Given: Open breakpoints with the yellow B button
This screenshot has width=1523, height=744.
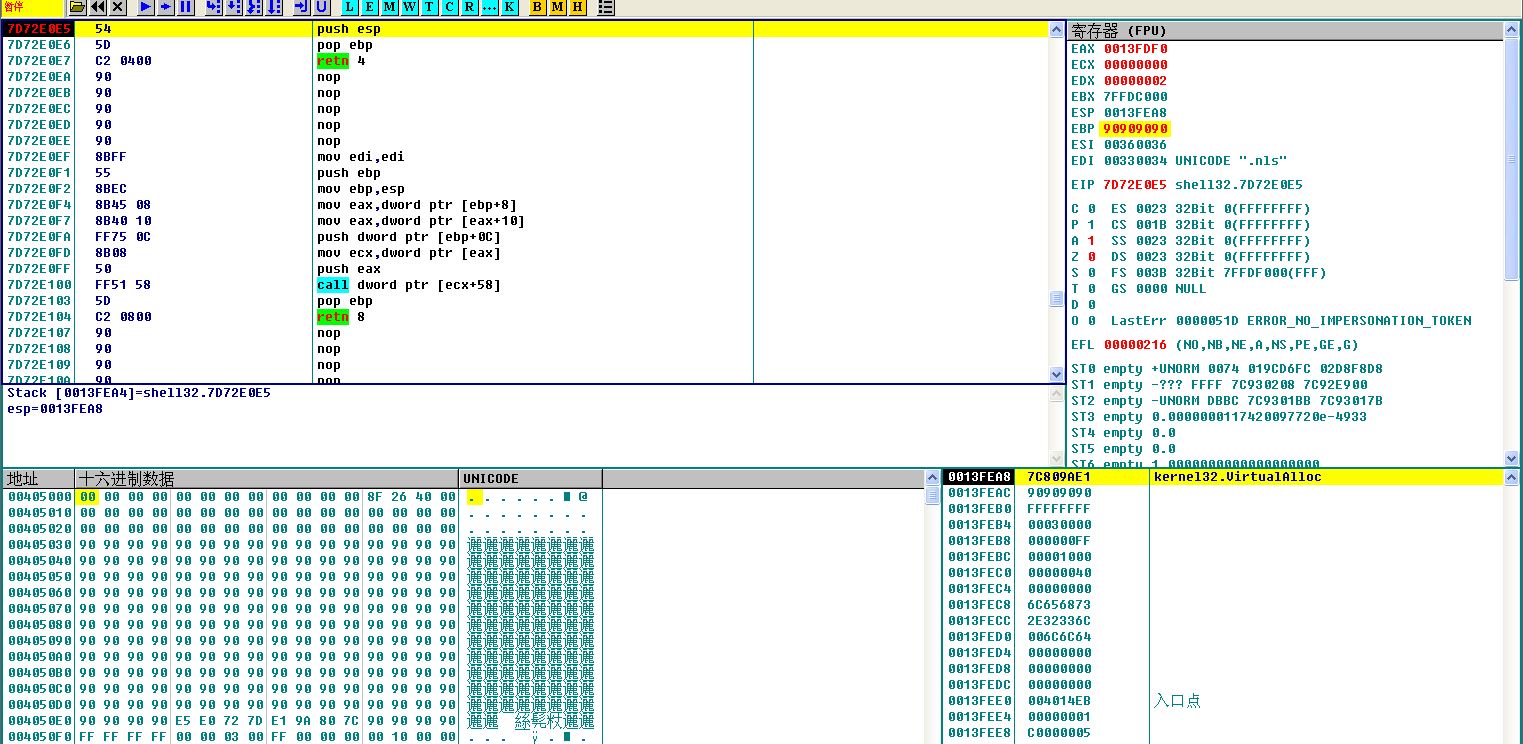Looking at the screenshot, I should coord(537,7).
